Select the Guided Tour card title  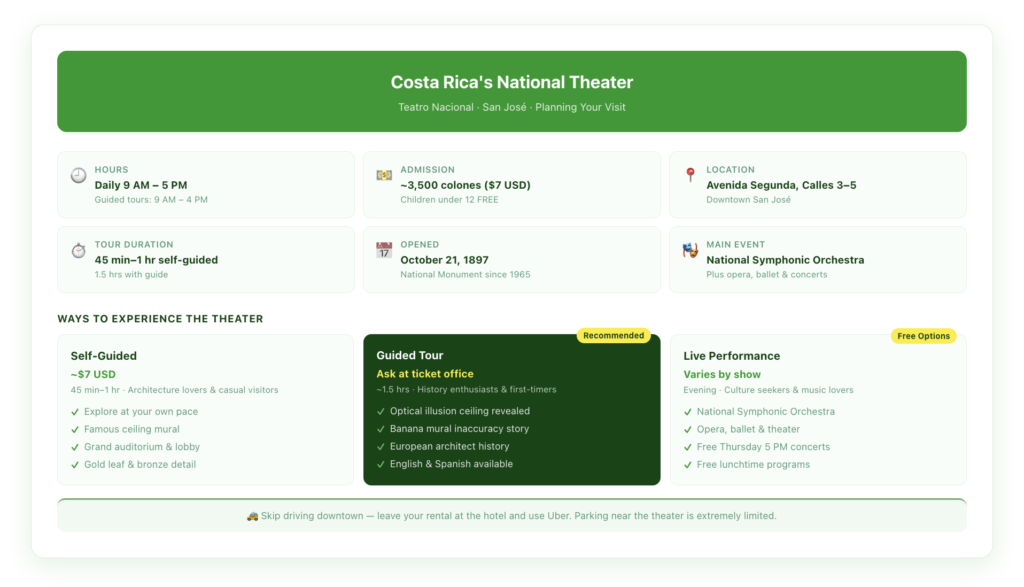click(x=409, y=355)
